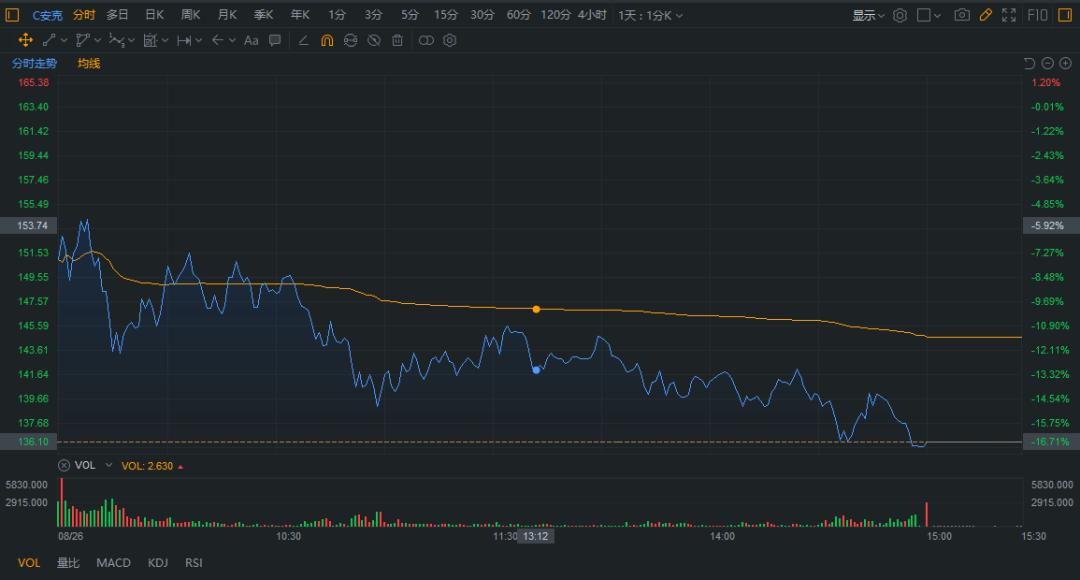Screen dimensions: 1080x580
Task: Click the orange pencil drawing icon
Action: pos(985,15)
